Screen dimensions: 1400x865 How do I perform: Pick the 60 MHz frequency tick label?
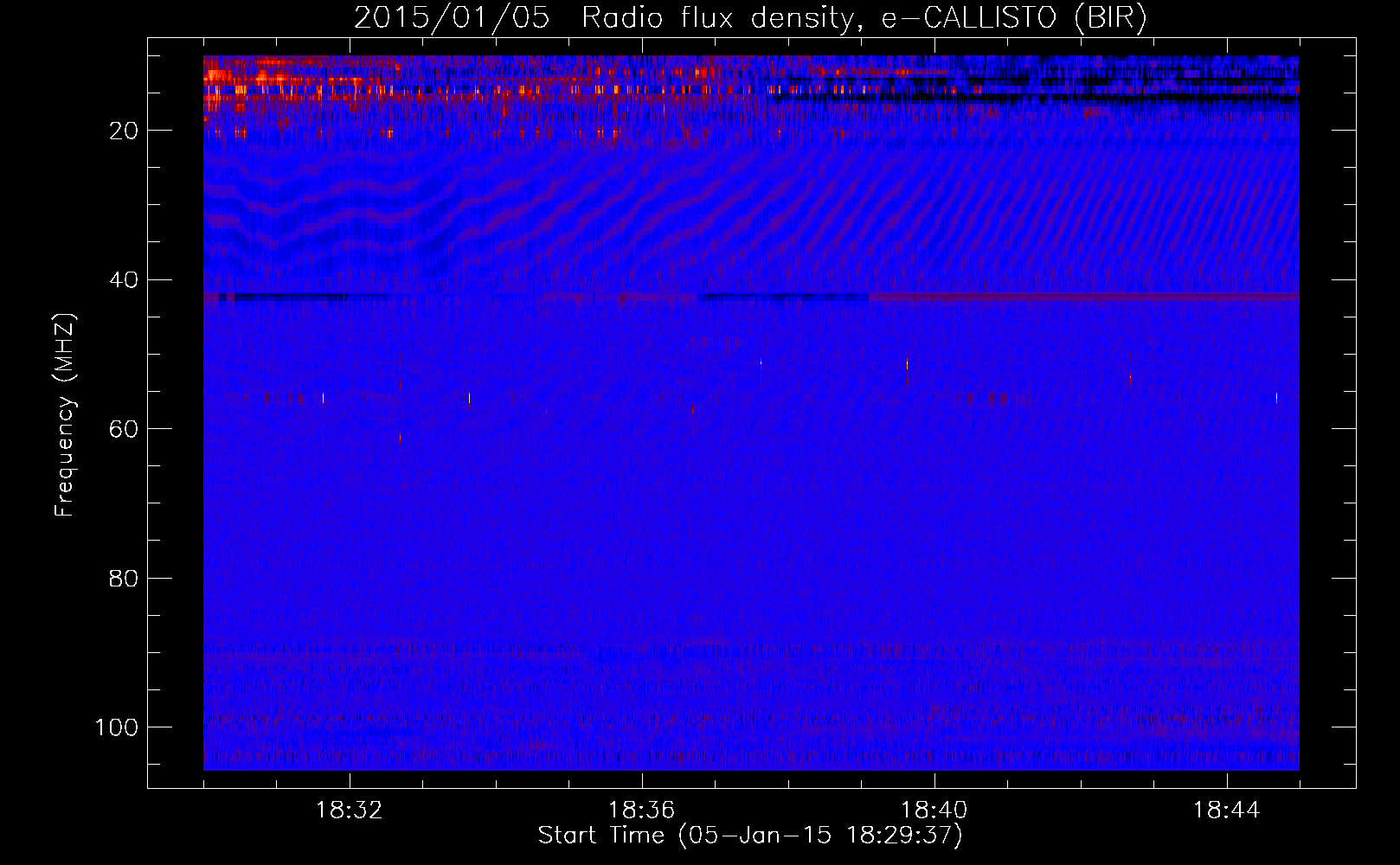[124, 430]
